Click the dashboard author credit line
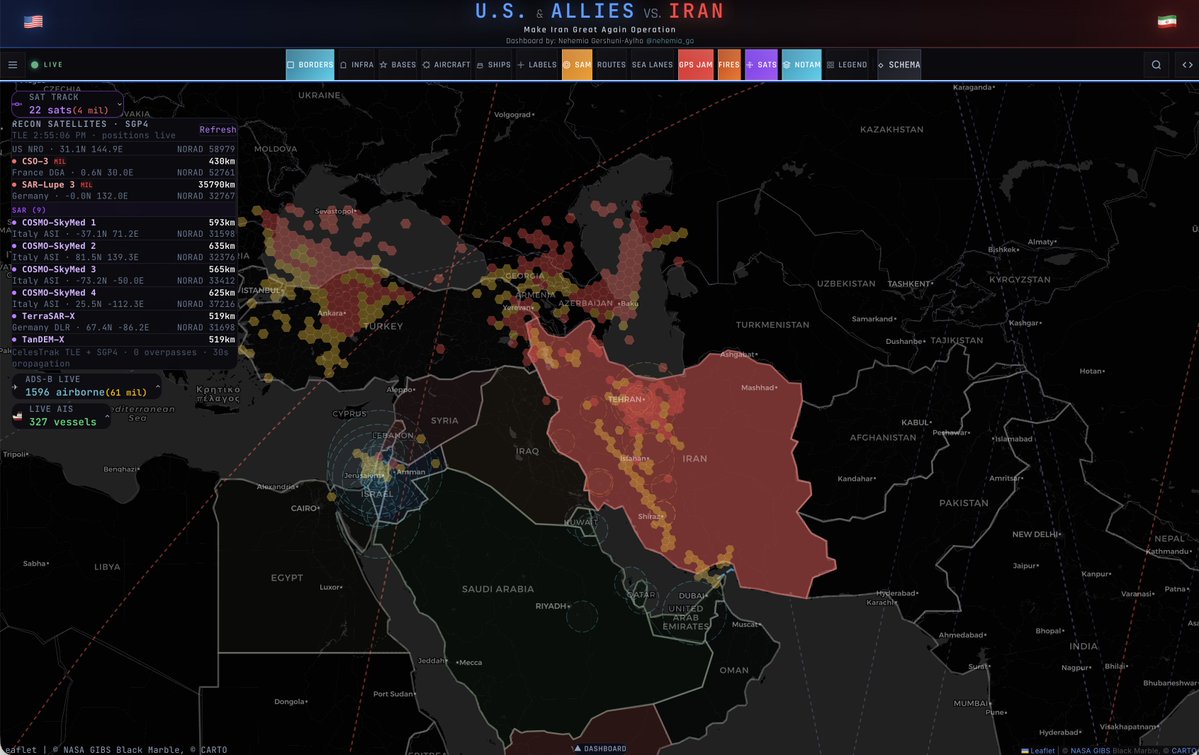 600,41
